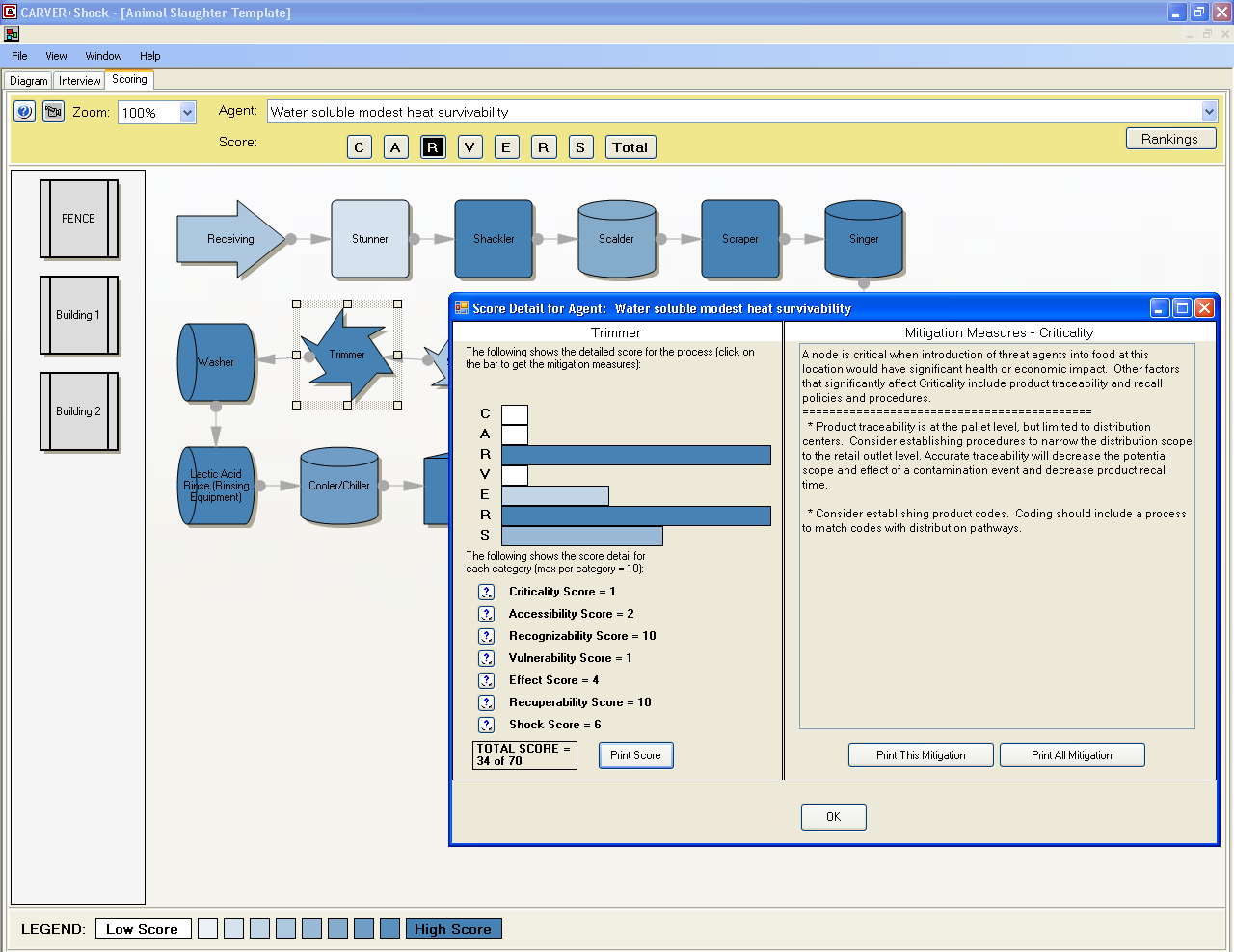Select the Trimmer star node

point(347,355)
